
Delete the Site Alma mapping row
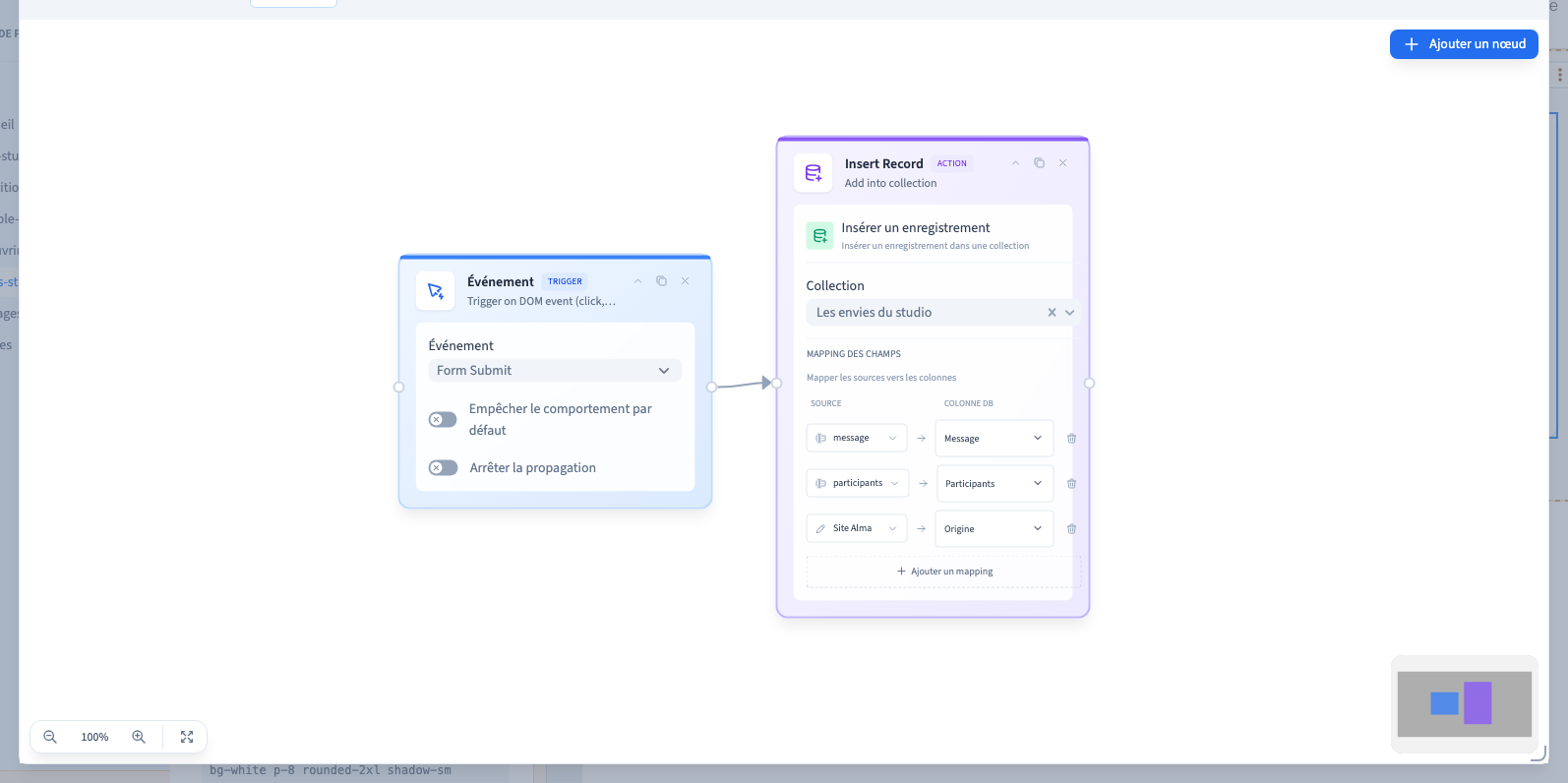(x=1072, y=529)
